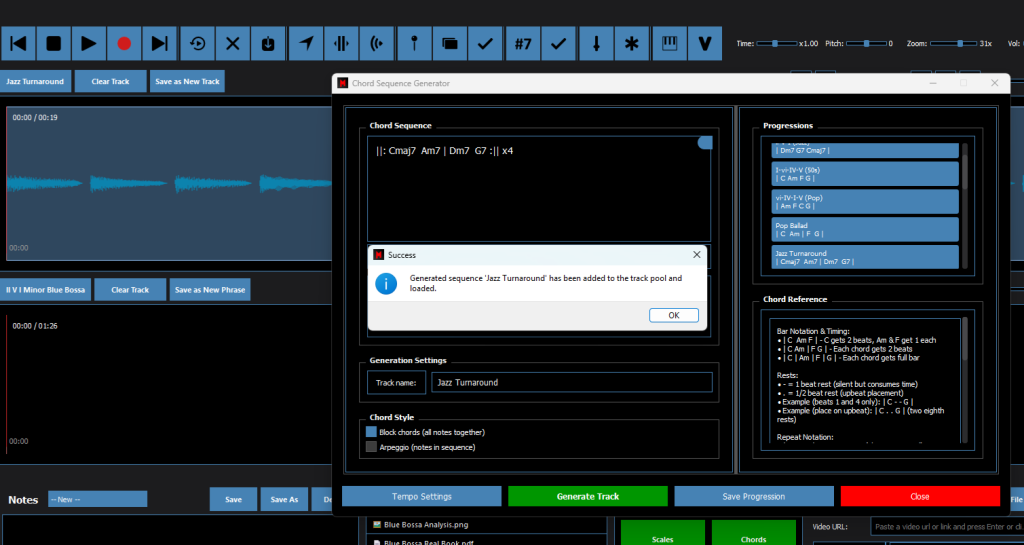Enable Block chords style option
Viewport: 1024px width, 545px height.
click(372, 432)
